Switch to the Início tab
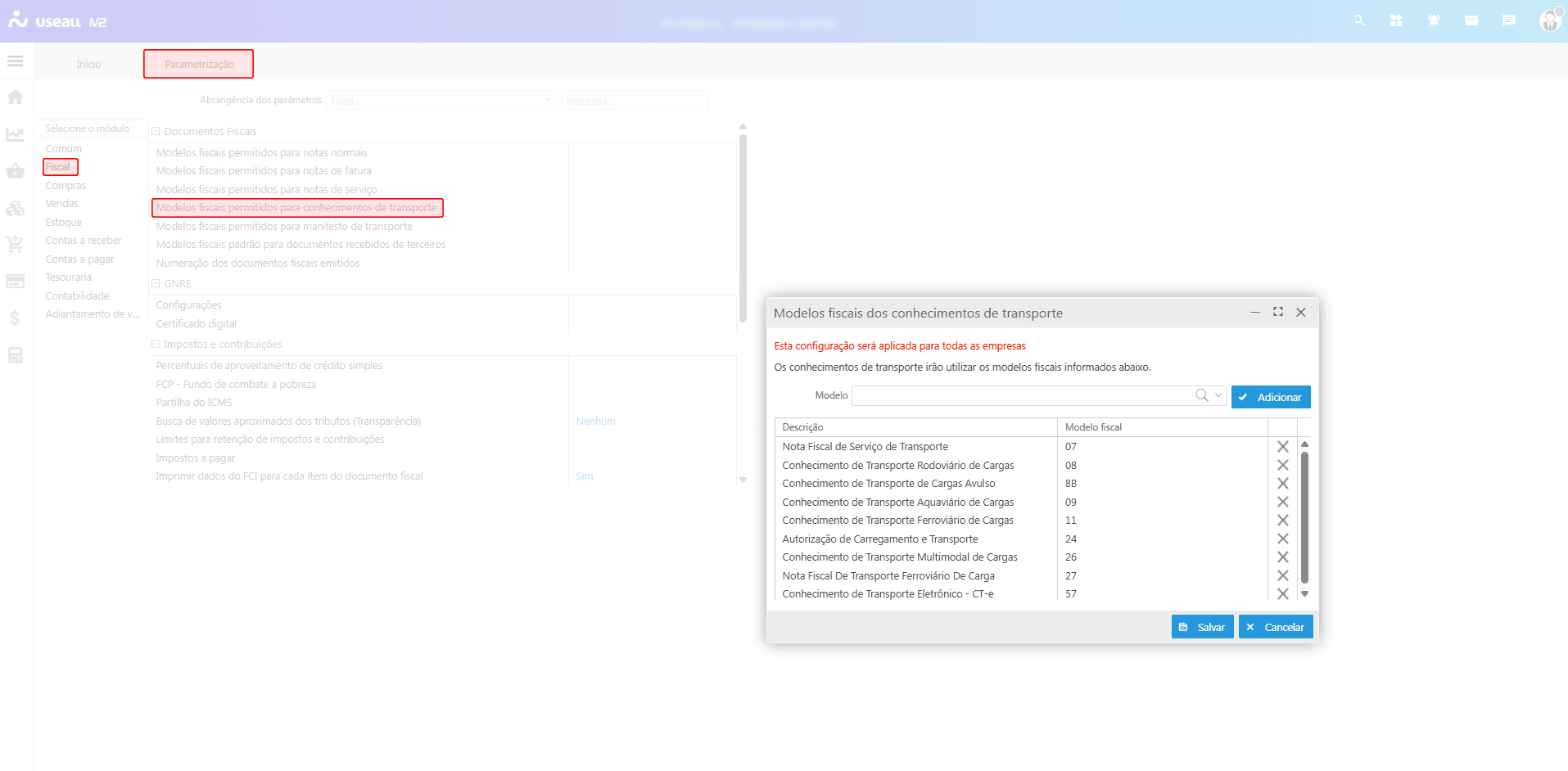The image size is (1568, 771). (88, 64)
